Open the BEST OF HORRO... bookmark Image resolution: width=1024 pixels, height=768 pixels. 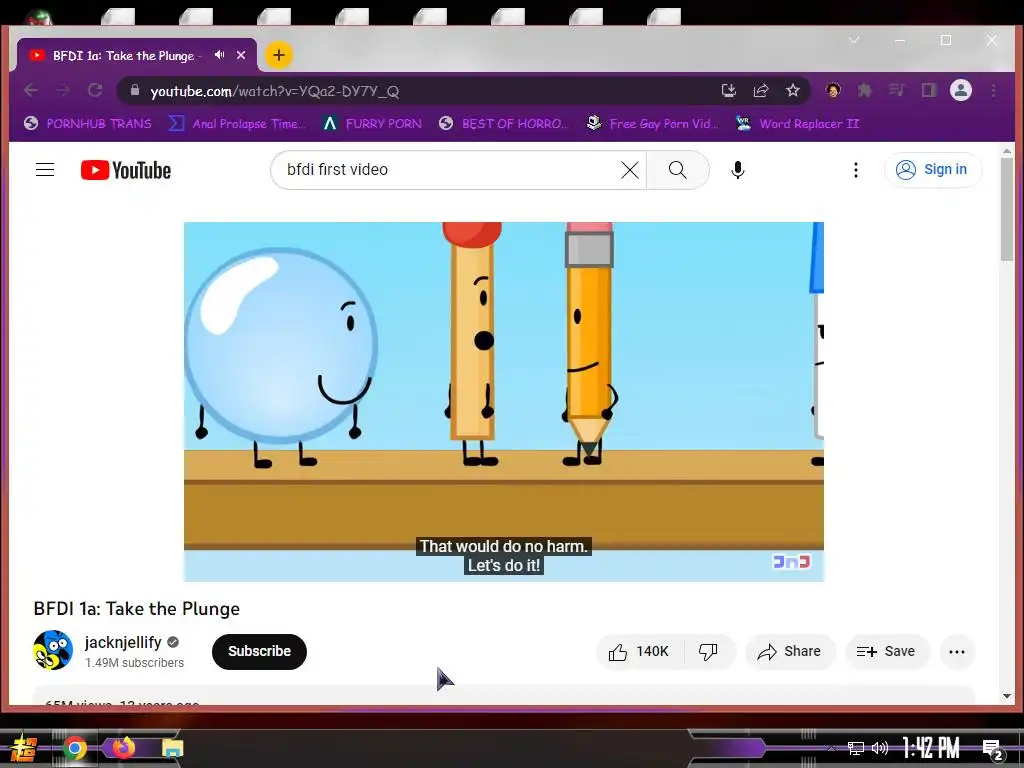pyautogui.click(x=504, y=123)
